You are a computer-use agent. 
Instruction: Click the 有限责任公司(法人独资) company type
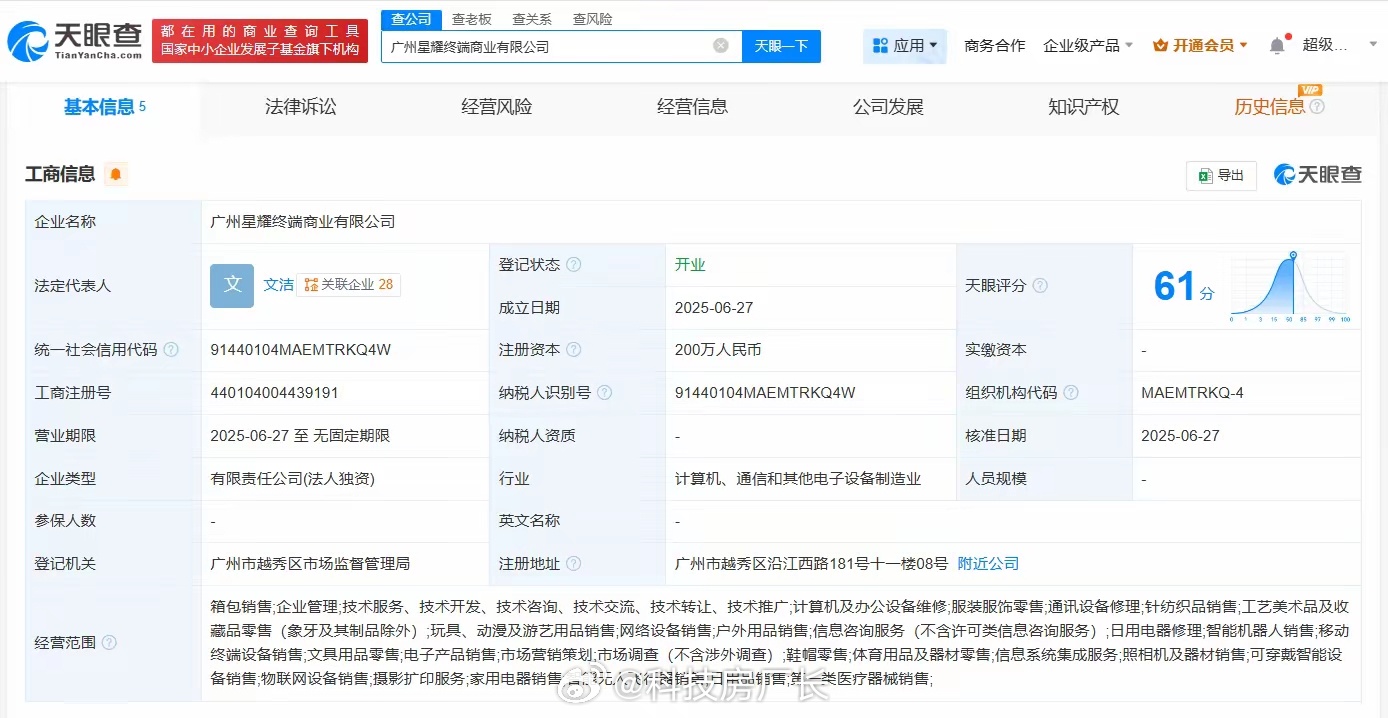coord(292,479)
